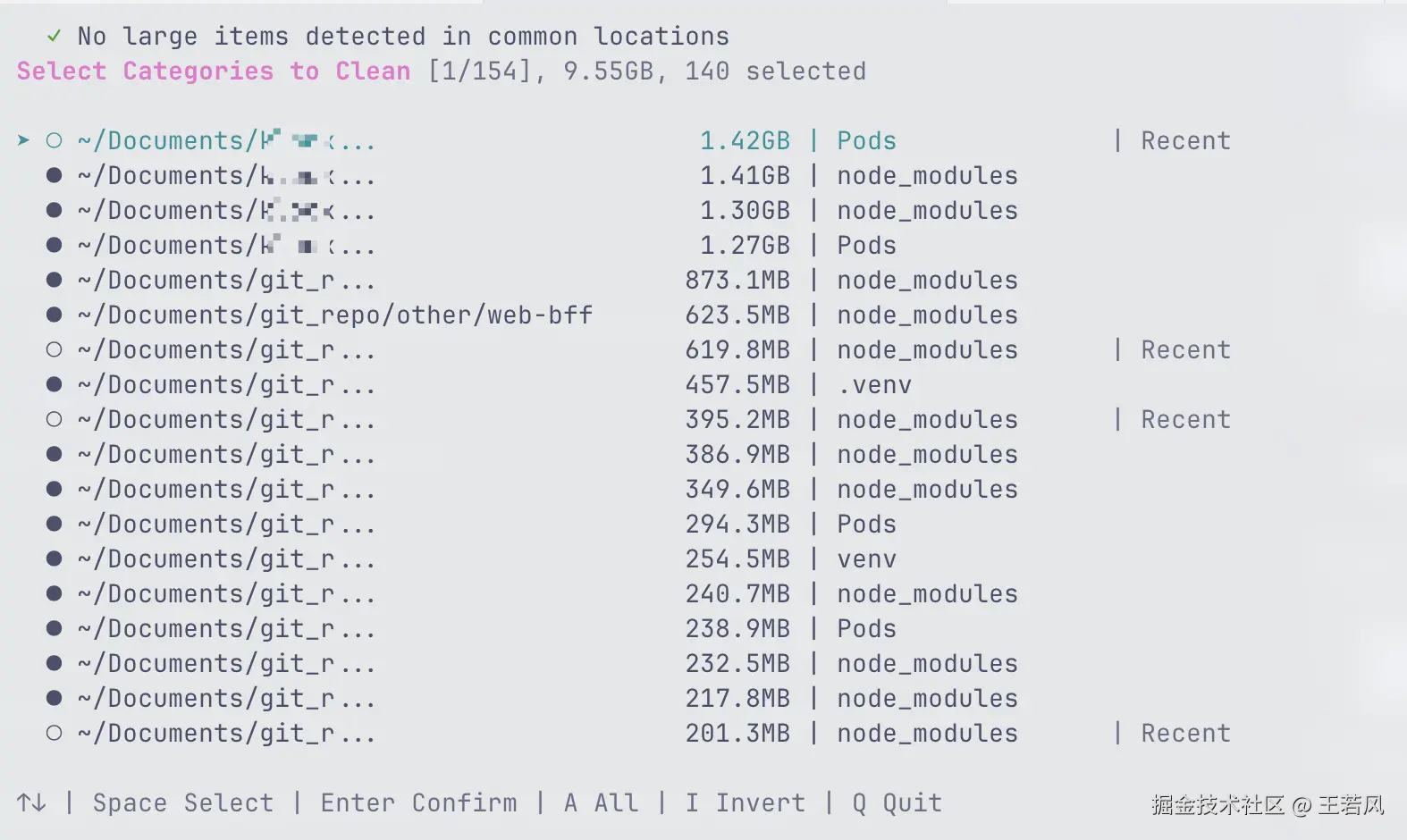Select the unchecked 395.2MB node_modules circle
Image resolution: width=1407 pixels, height=840 pixels.
coord(55,419)
